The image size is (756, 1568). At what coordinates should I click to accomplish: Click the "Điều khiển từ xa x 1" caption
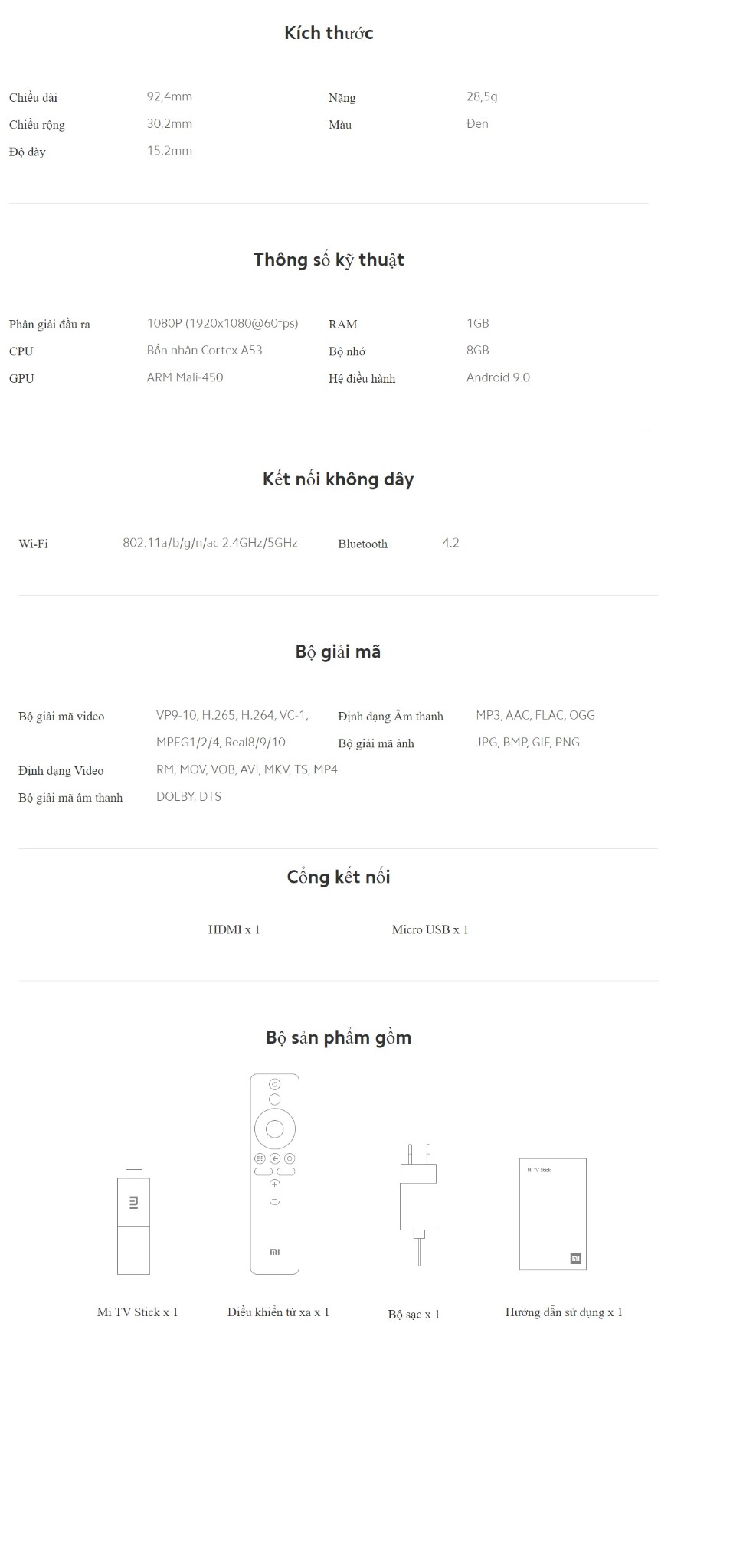[x=278, y=1312]
